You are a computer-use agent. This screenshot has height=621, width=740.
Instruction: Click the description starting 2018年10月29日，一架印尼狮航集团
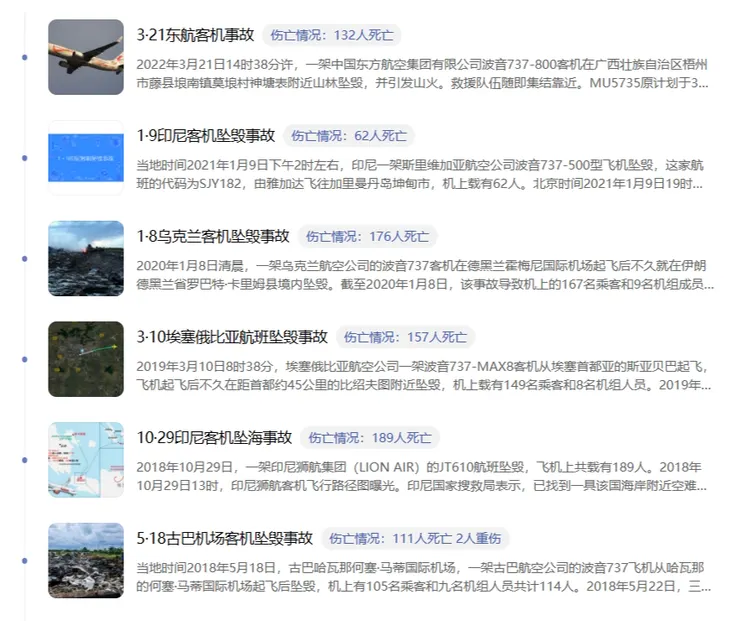point(421,476)
